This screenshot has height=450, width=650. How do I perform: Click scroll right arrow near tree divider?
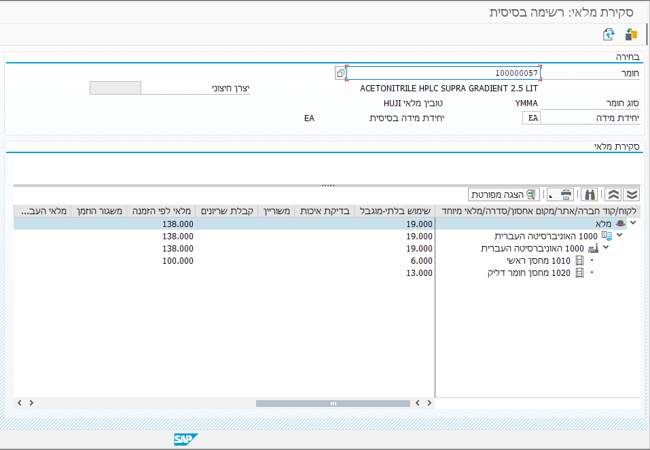point(429,403)
